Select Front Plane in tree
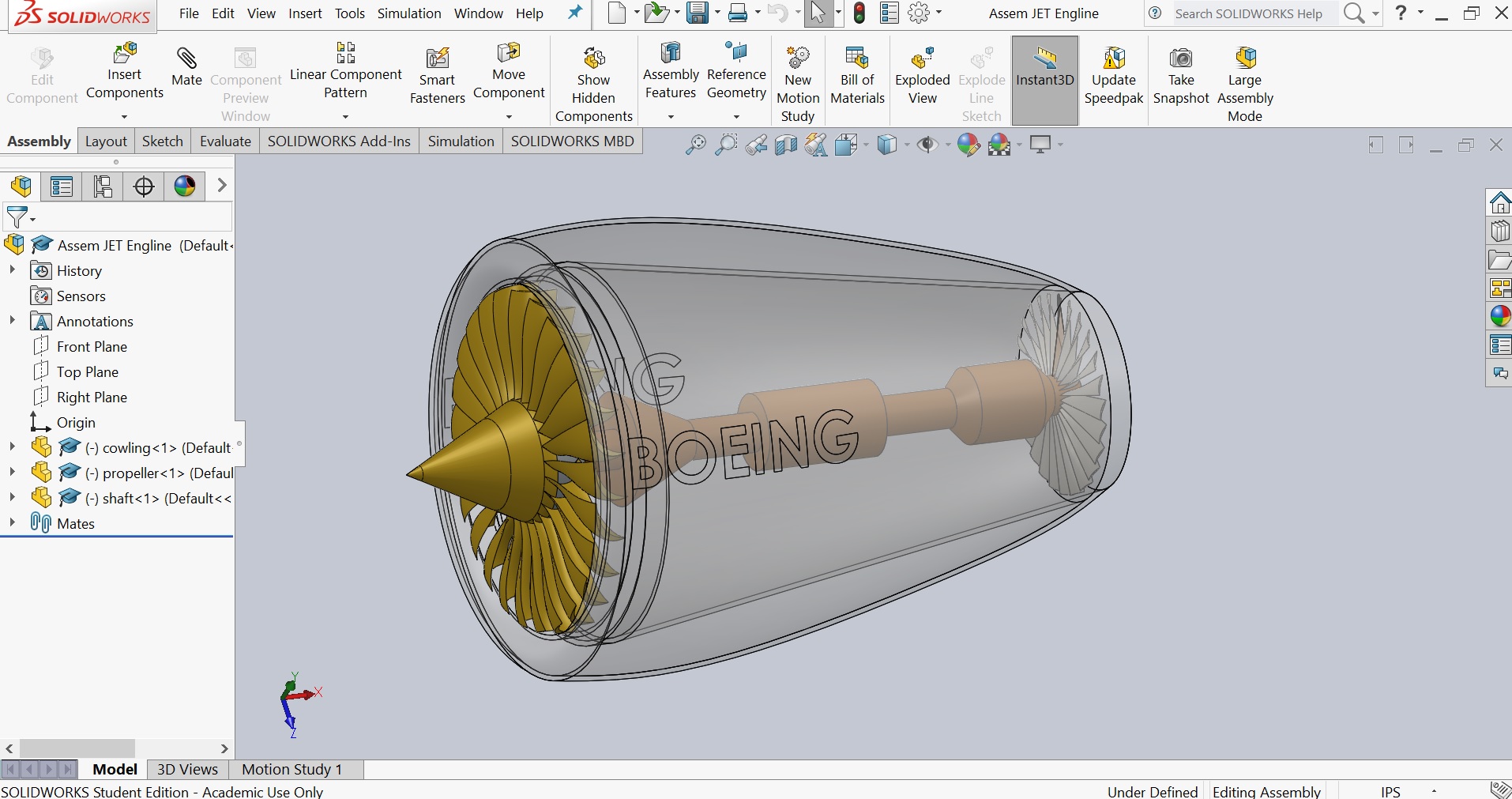 point(80,346)
